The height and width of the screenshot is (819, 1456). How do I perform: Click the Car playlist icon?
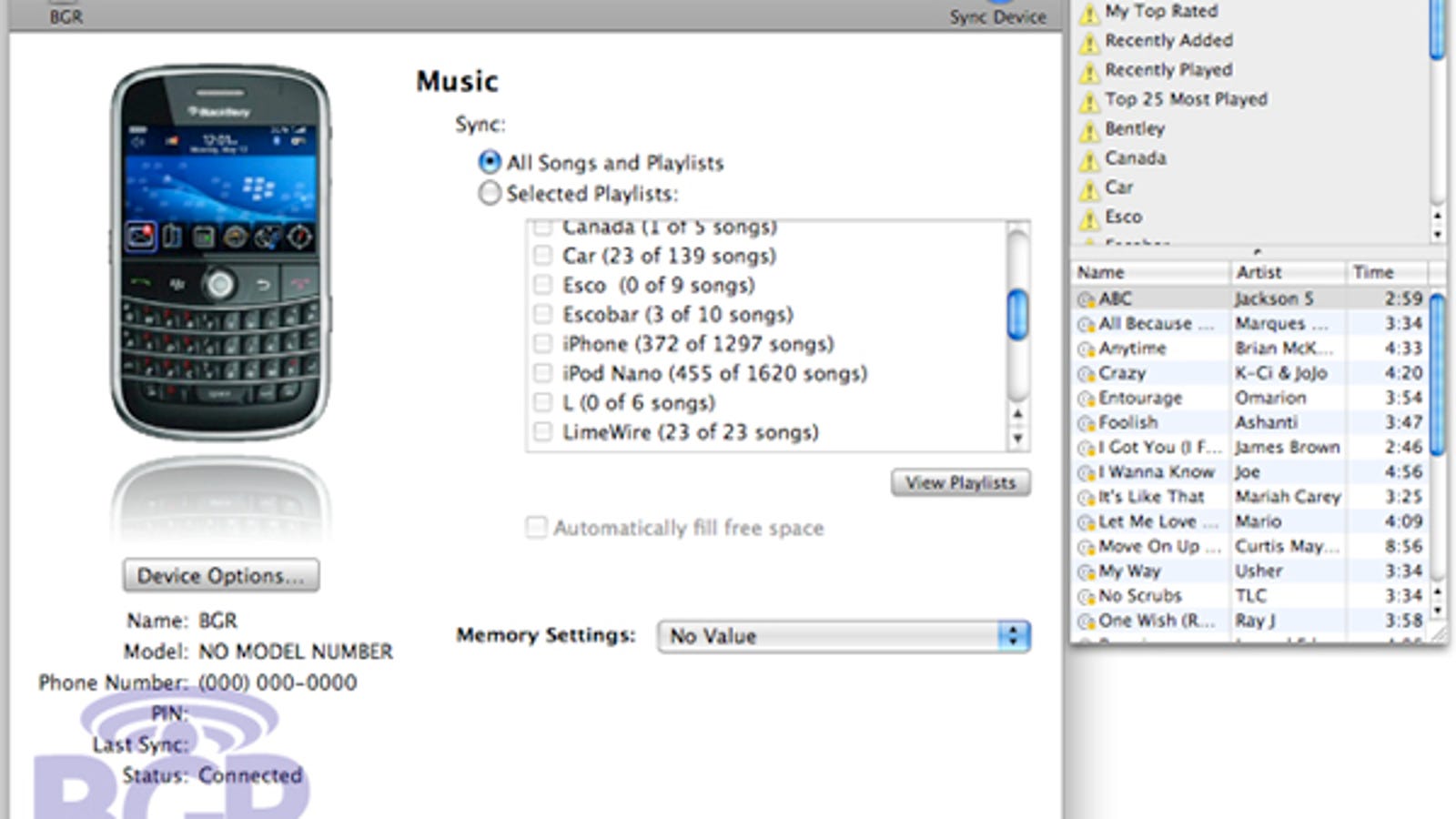coord(1088,189)
